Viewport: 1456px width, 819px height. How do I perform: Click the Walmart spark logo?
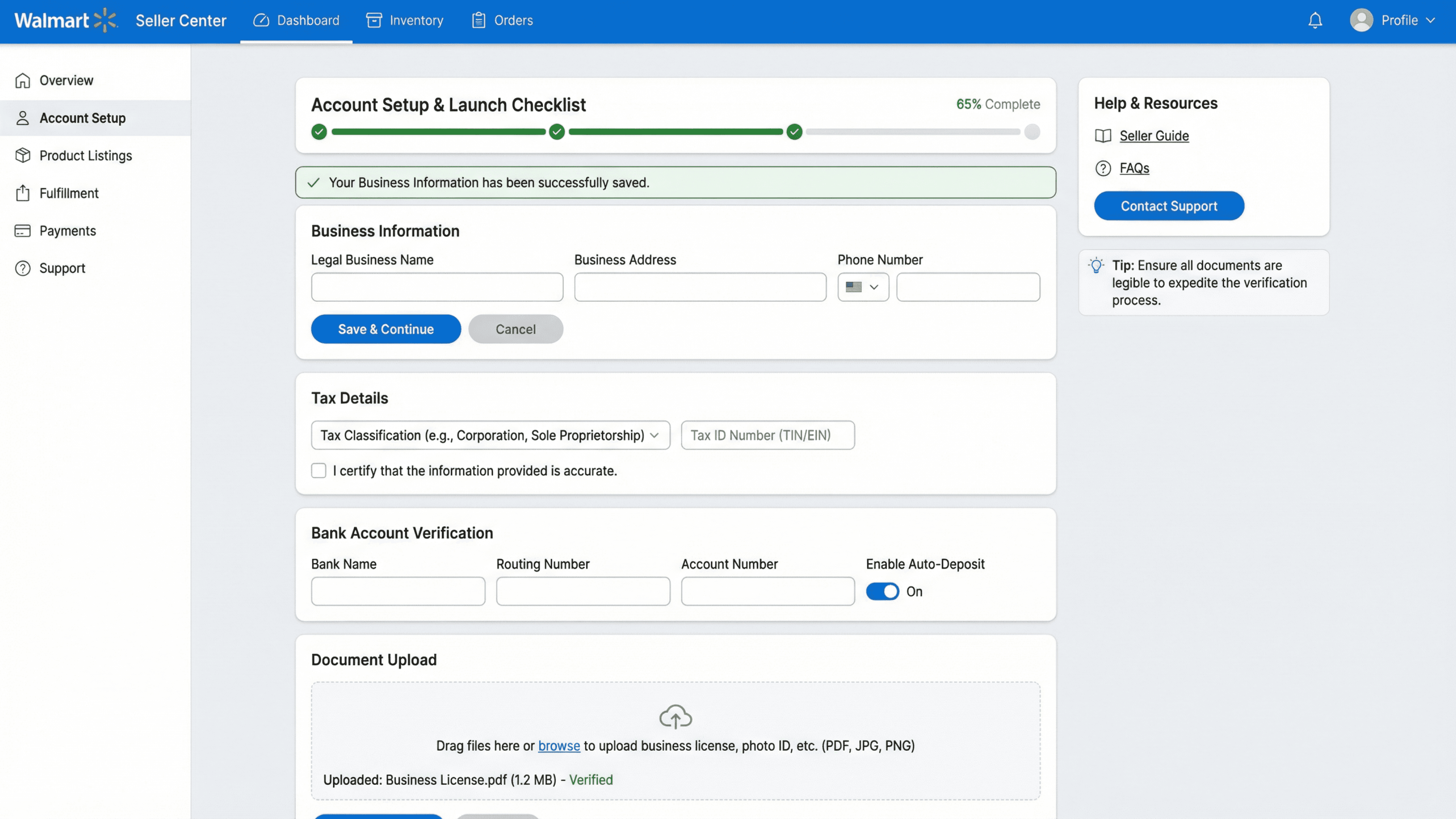coord(105,20)
